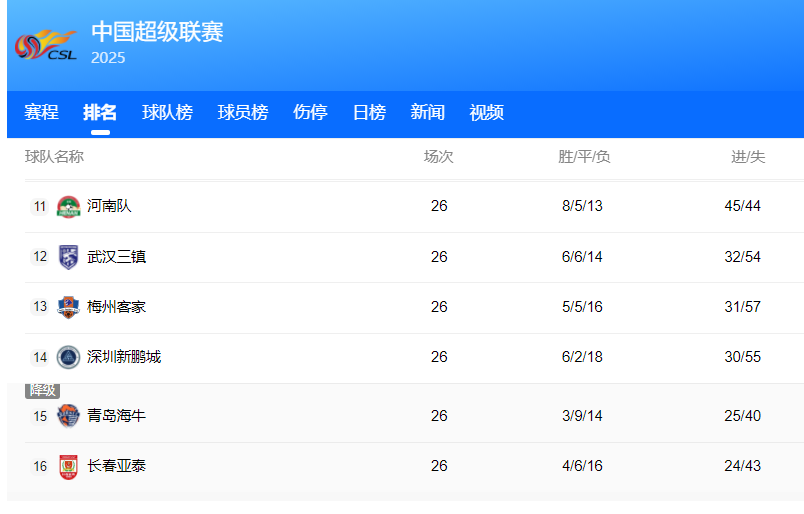This screenshot has width=804, height=514.
Task: Open the 日榜 daily ranking tab
Action: tap(369, 113)
